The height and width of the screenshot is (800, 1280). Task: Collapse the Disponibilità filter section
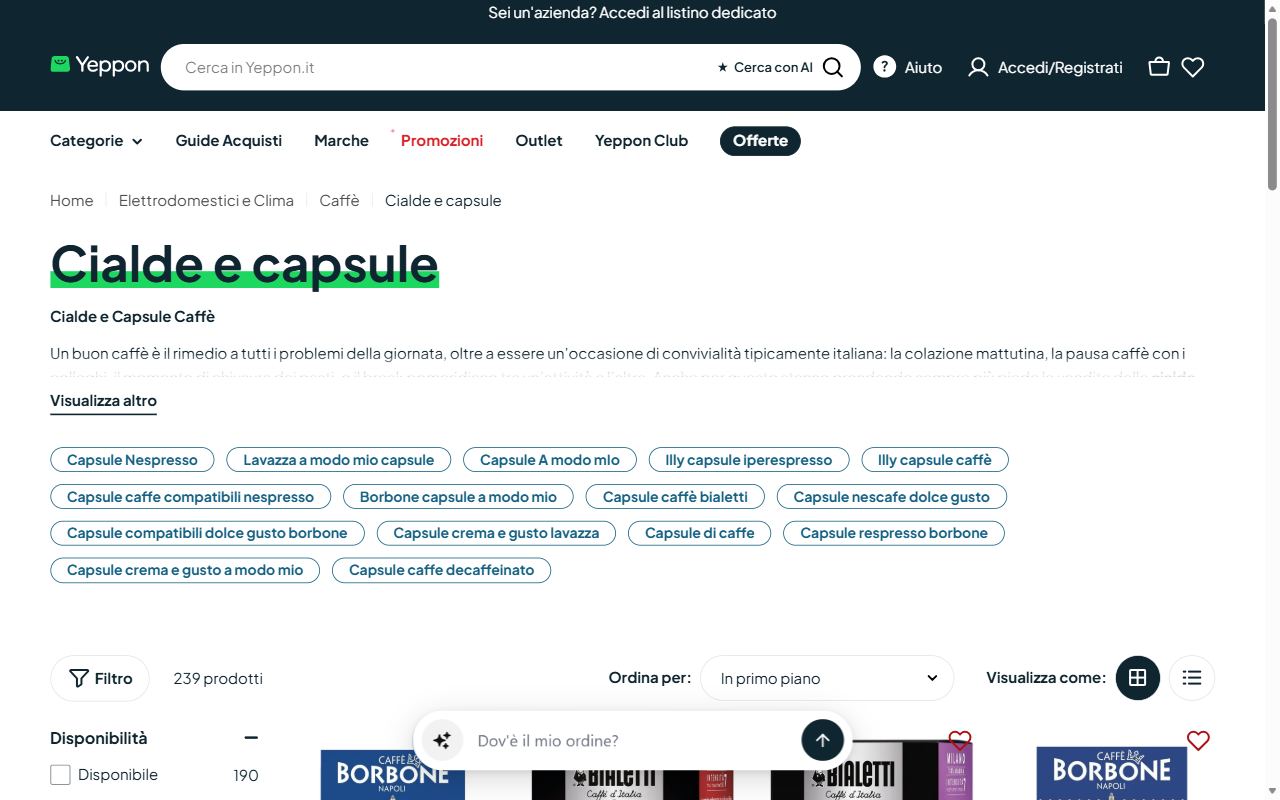[x=251, y=738]
